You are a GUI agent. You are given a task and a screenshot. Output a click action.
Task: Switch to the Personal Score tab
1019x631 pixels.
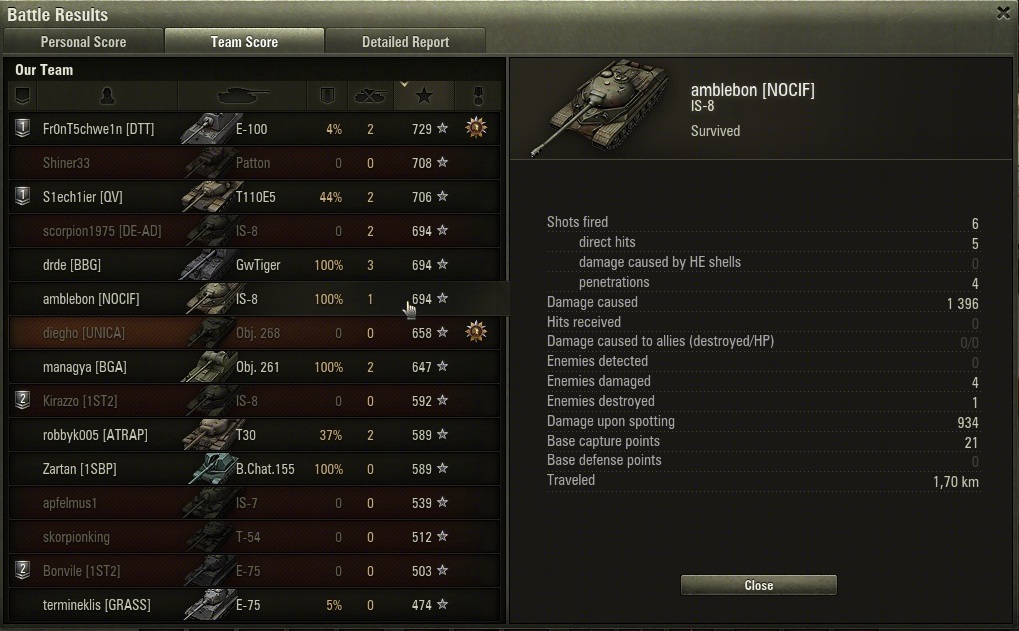click(x=83, y=42)
